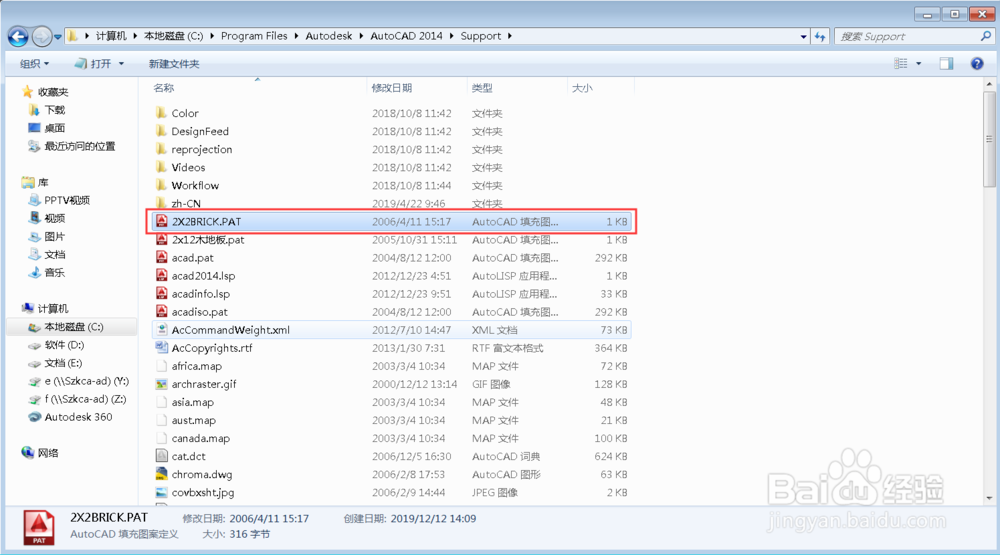Click the AcCopyrights.rtf file icon
This screenshot has width=1000, height=555.
pos(161,348)
